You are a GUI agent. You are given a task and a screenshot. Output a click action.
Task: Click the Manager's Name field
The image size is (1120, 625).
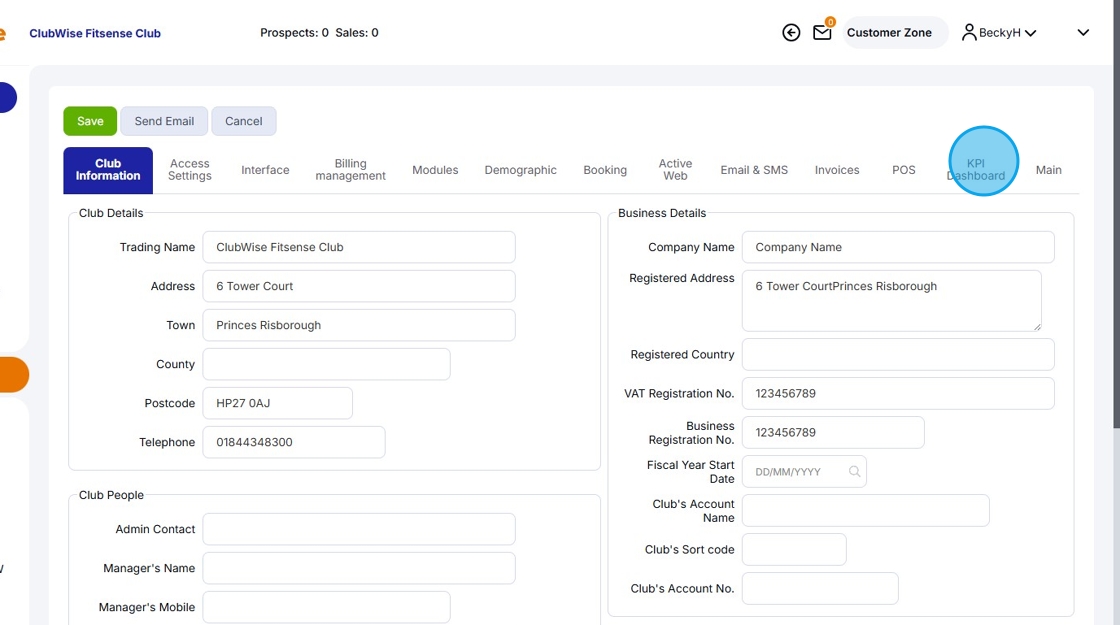tap(359, 569)
